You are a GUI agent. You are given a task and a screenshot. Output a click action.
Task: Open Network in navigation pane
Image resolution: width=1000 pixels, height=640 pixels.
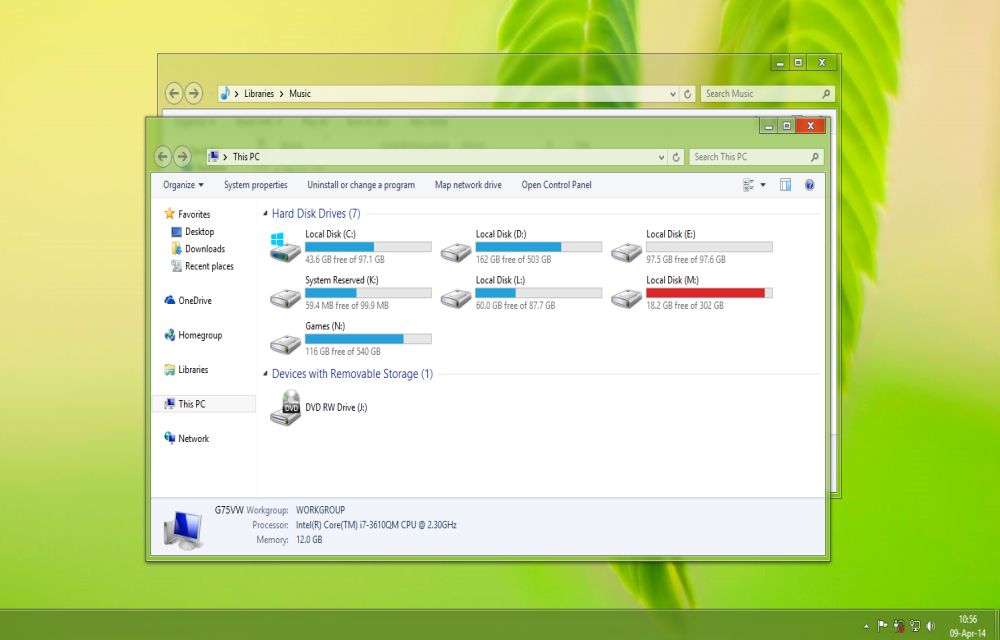[193, 438]
